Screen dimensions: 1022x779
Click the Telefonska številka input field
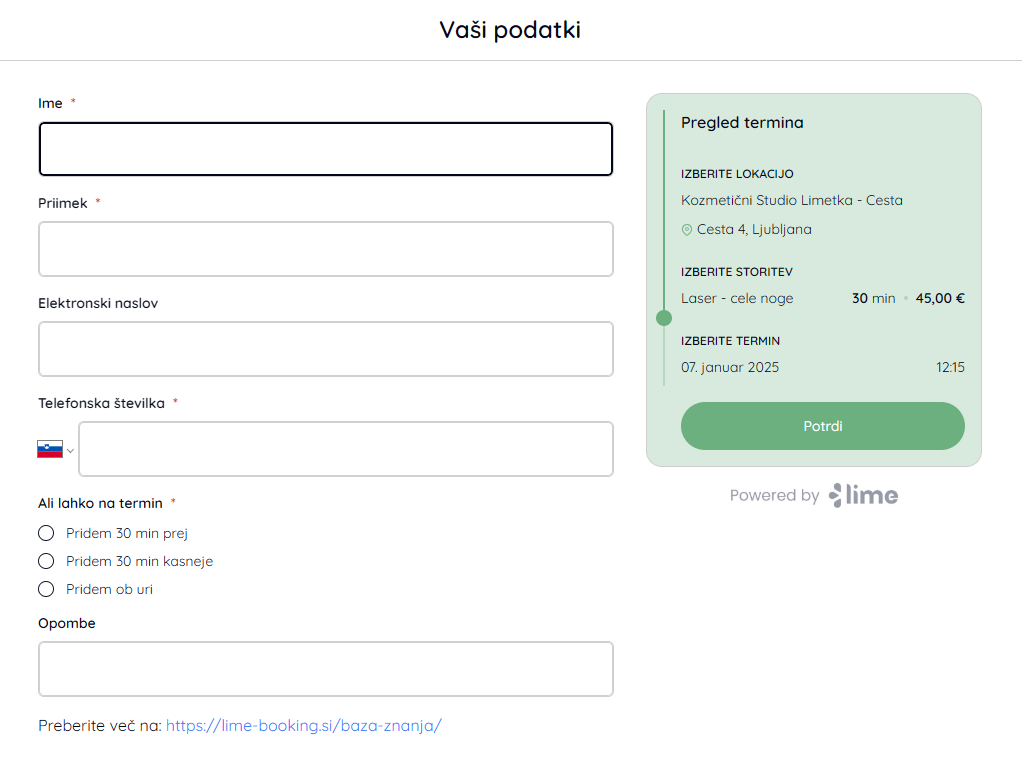click(x=346, y=449)
